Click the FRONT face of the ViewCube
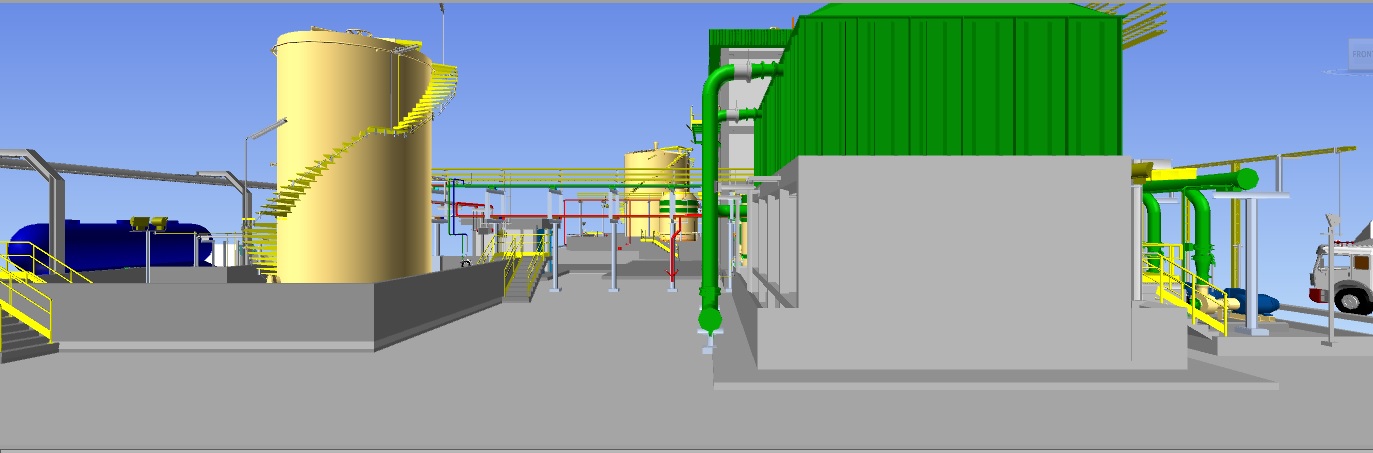 pos(1361,53)
